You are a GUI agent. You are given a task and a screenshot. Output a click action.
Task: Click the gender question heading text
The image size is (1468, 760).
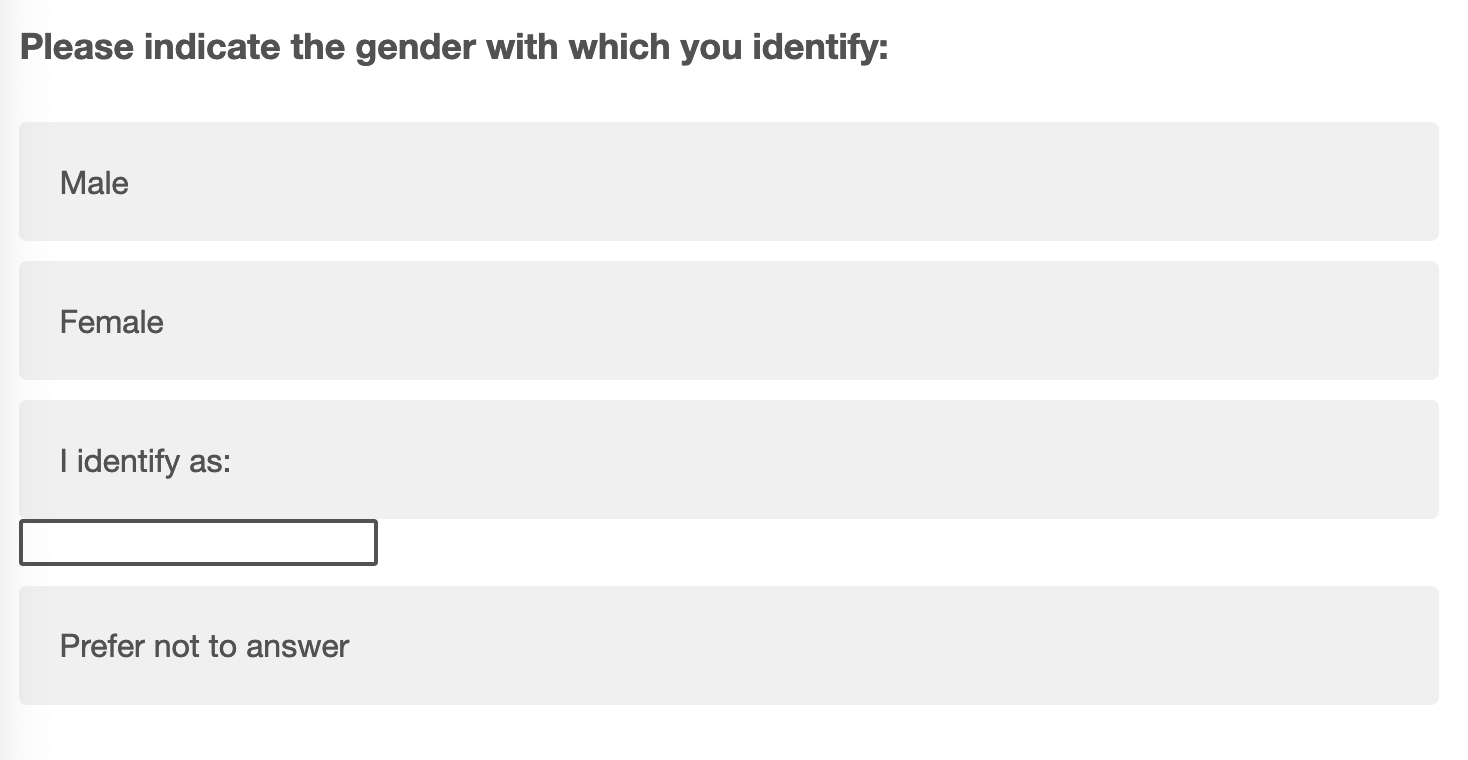pos(454,47)
